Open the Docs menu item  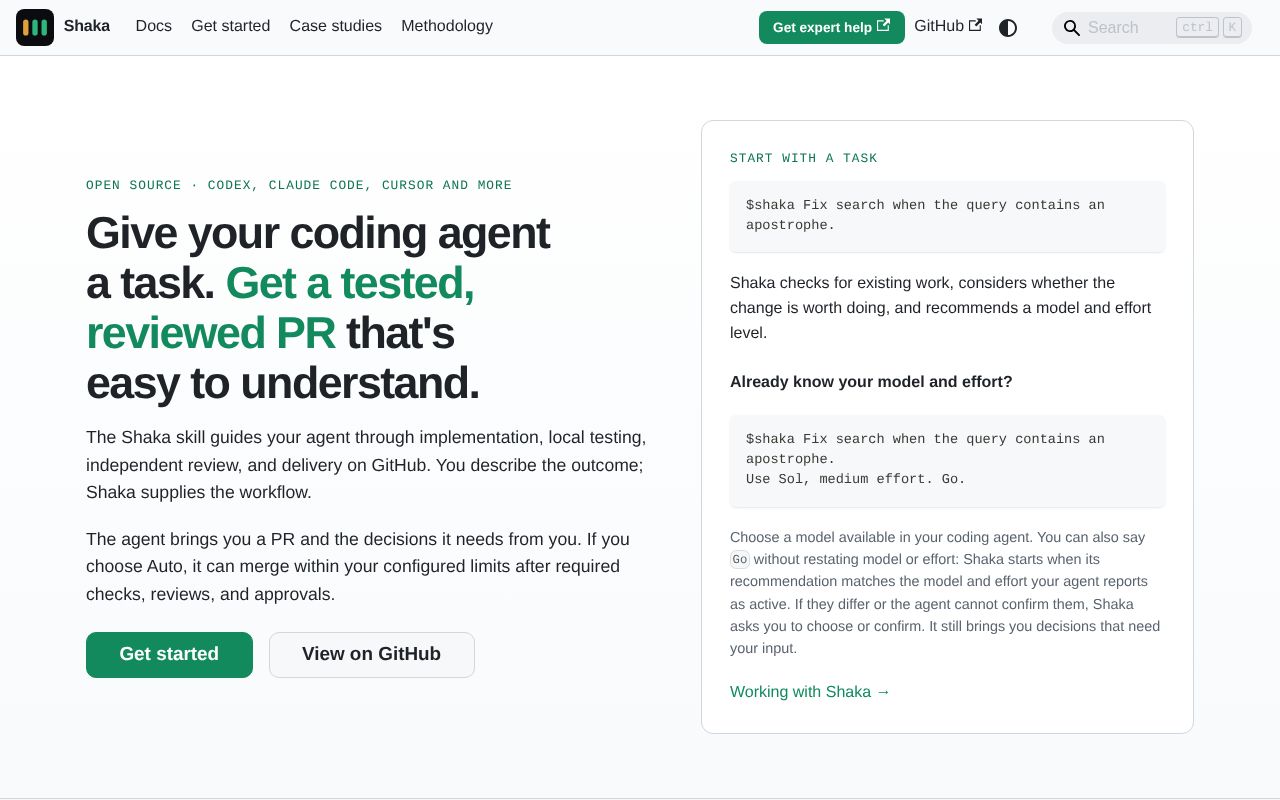point(154,26)
